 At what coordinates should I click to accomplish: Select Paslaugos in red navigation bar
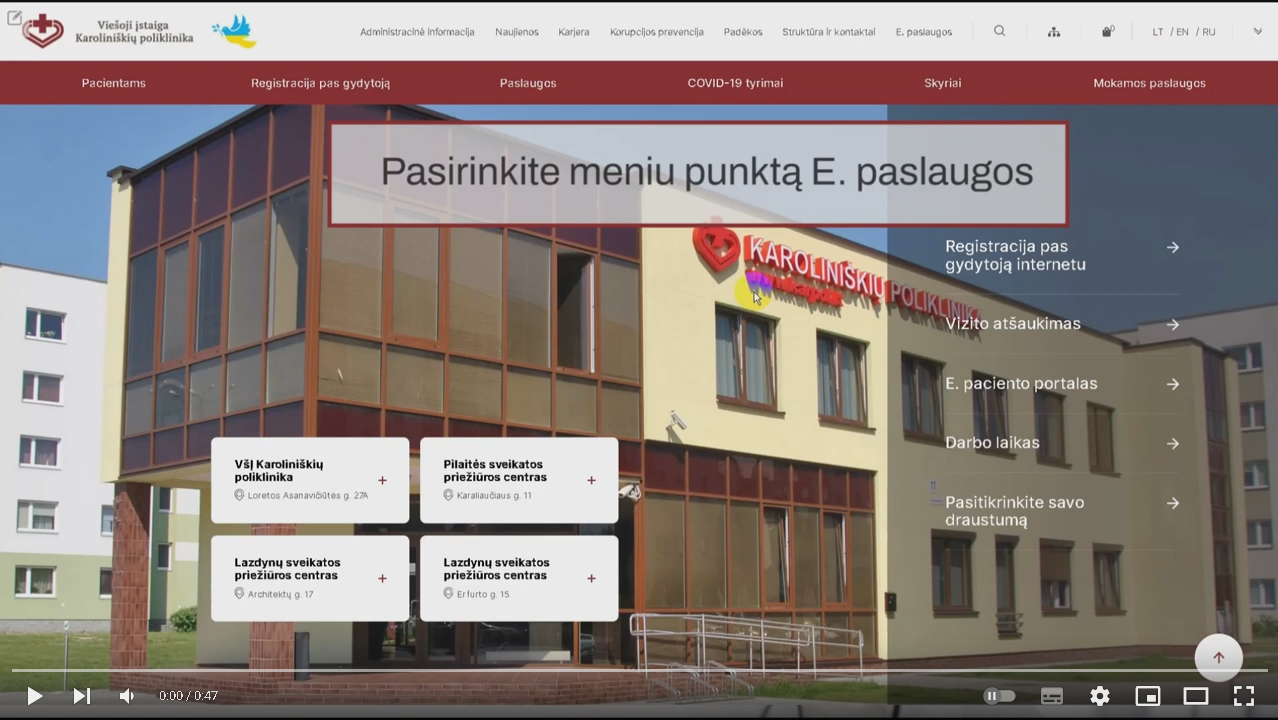click(528, 83)
